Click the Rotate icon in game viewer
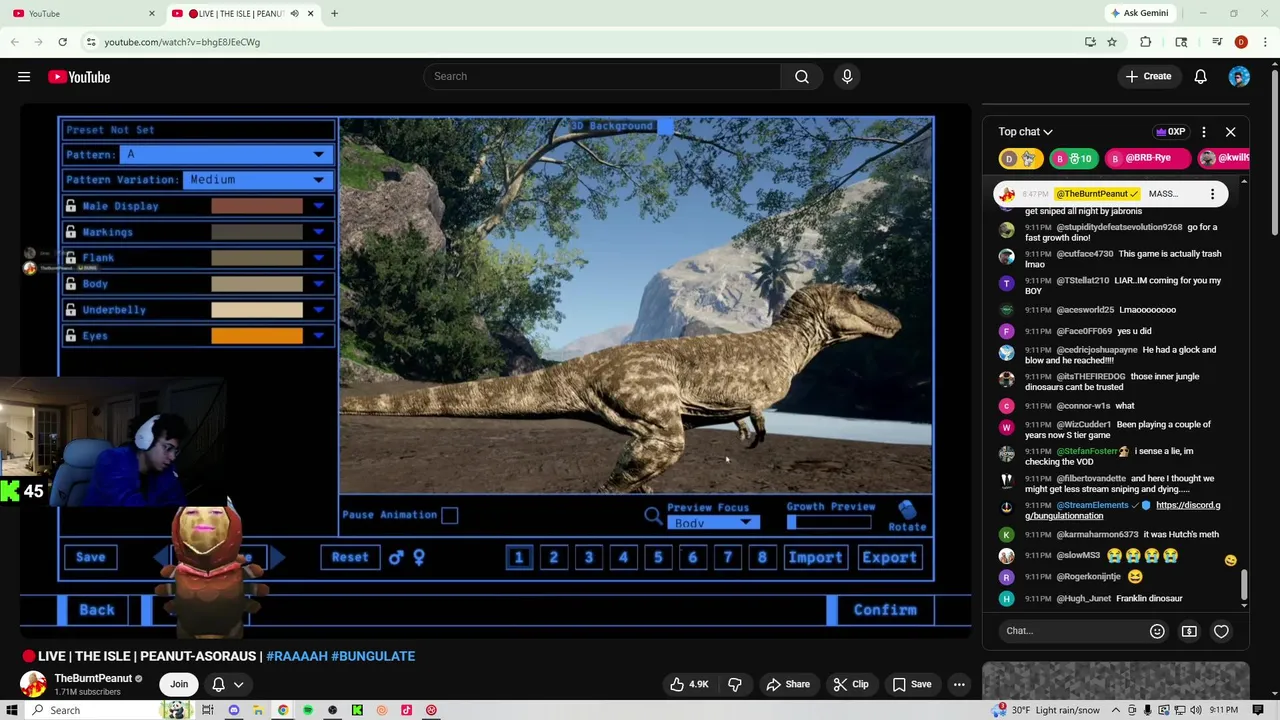Viewport: 1280px width, 720px height. 907,516
